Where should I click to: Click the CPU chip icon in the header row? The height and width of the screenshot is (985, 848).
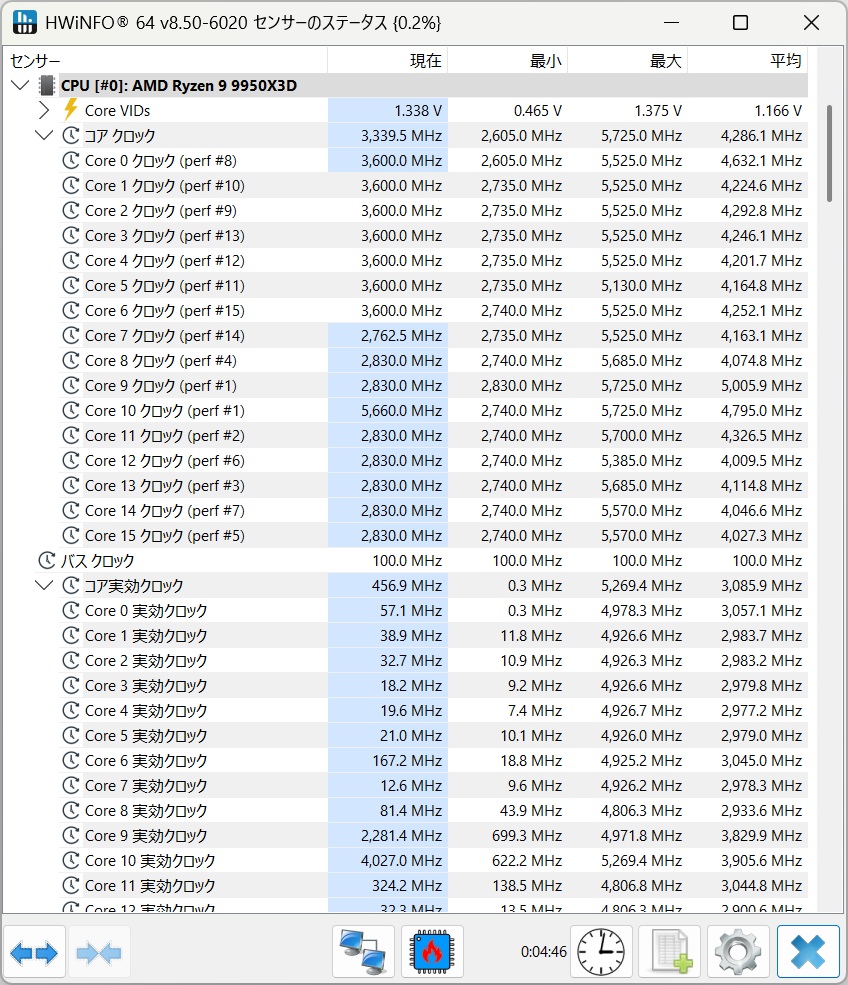coord(47,85)
